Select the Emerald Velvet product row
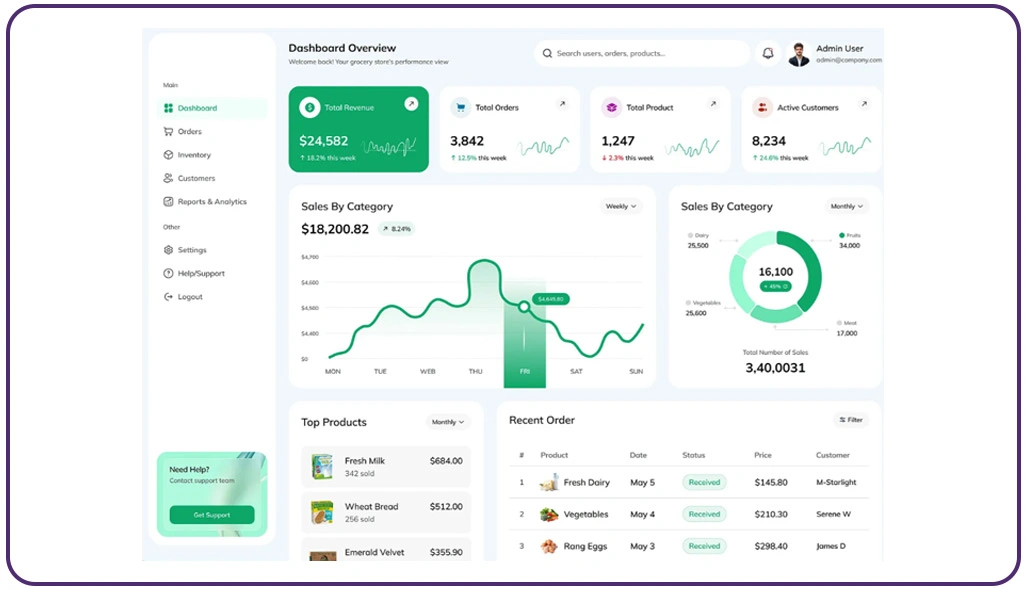The height and width of the screenshot is (589, 1026). (386, 550)
